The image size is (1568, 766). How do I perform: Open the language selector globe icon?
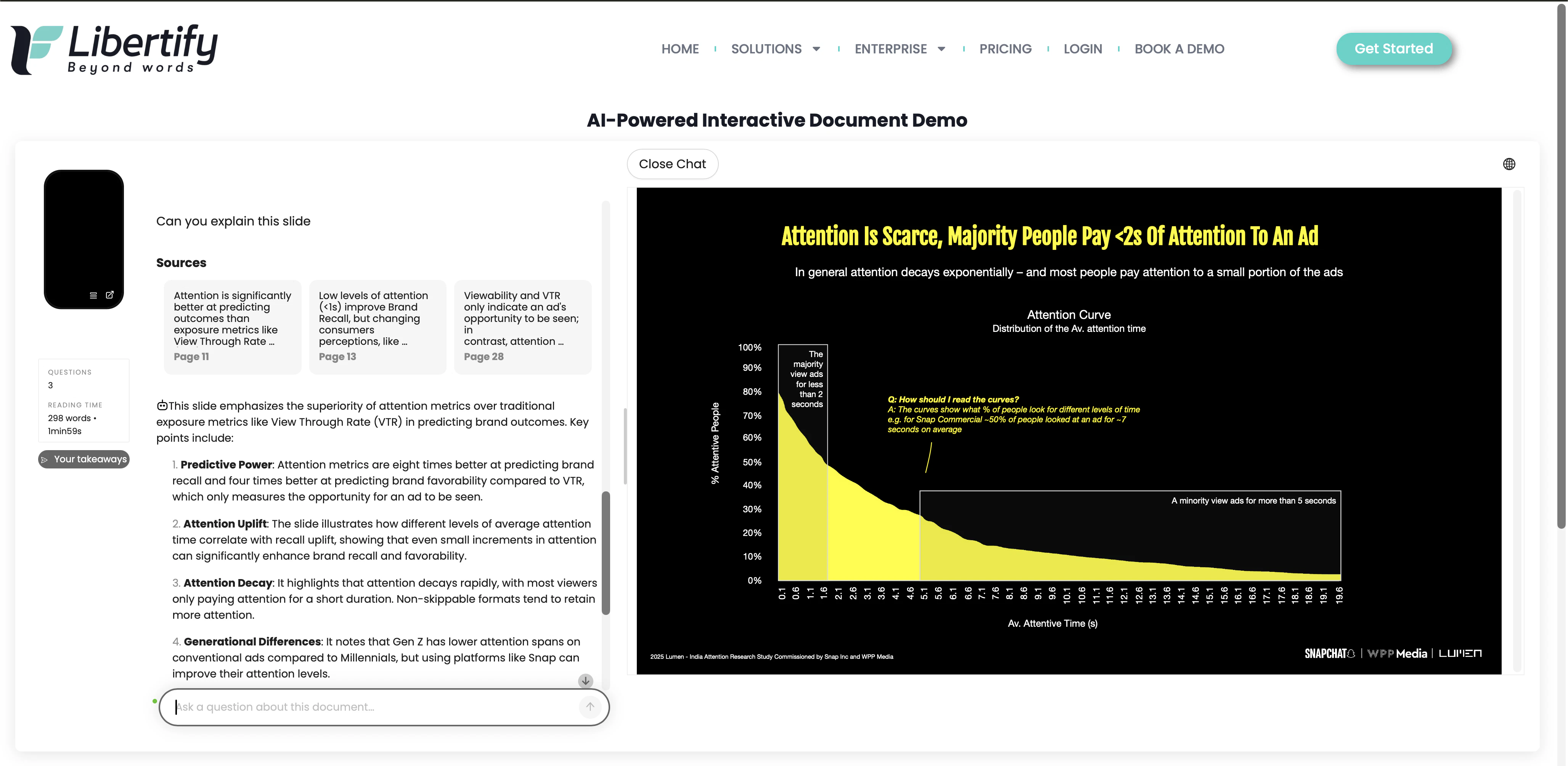point(1510,164)
